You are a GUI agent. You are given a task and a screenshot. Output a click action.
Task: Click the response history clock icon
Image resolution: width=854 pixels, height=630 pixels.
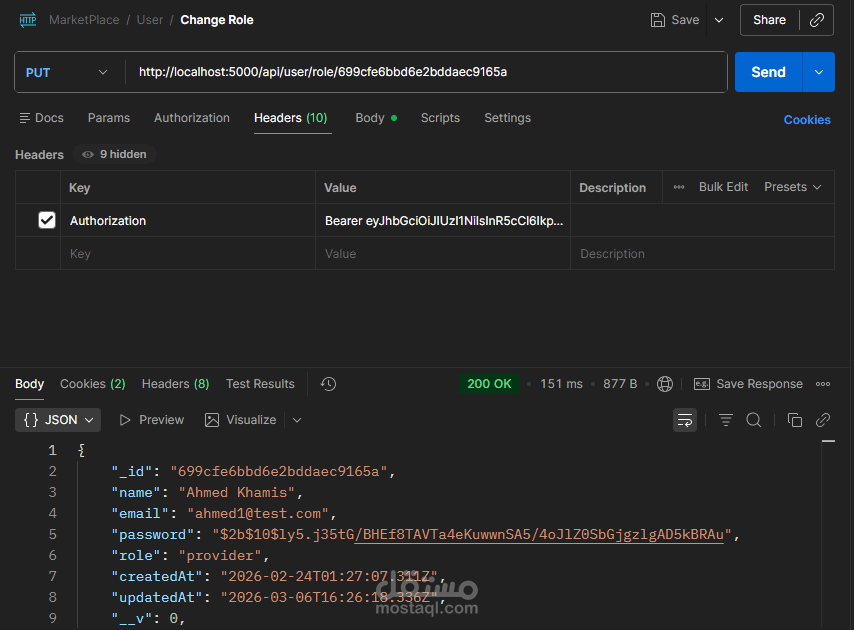point(328,384)
